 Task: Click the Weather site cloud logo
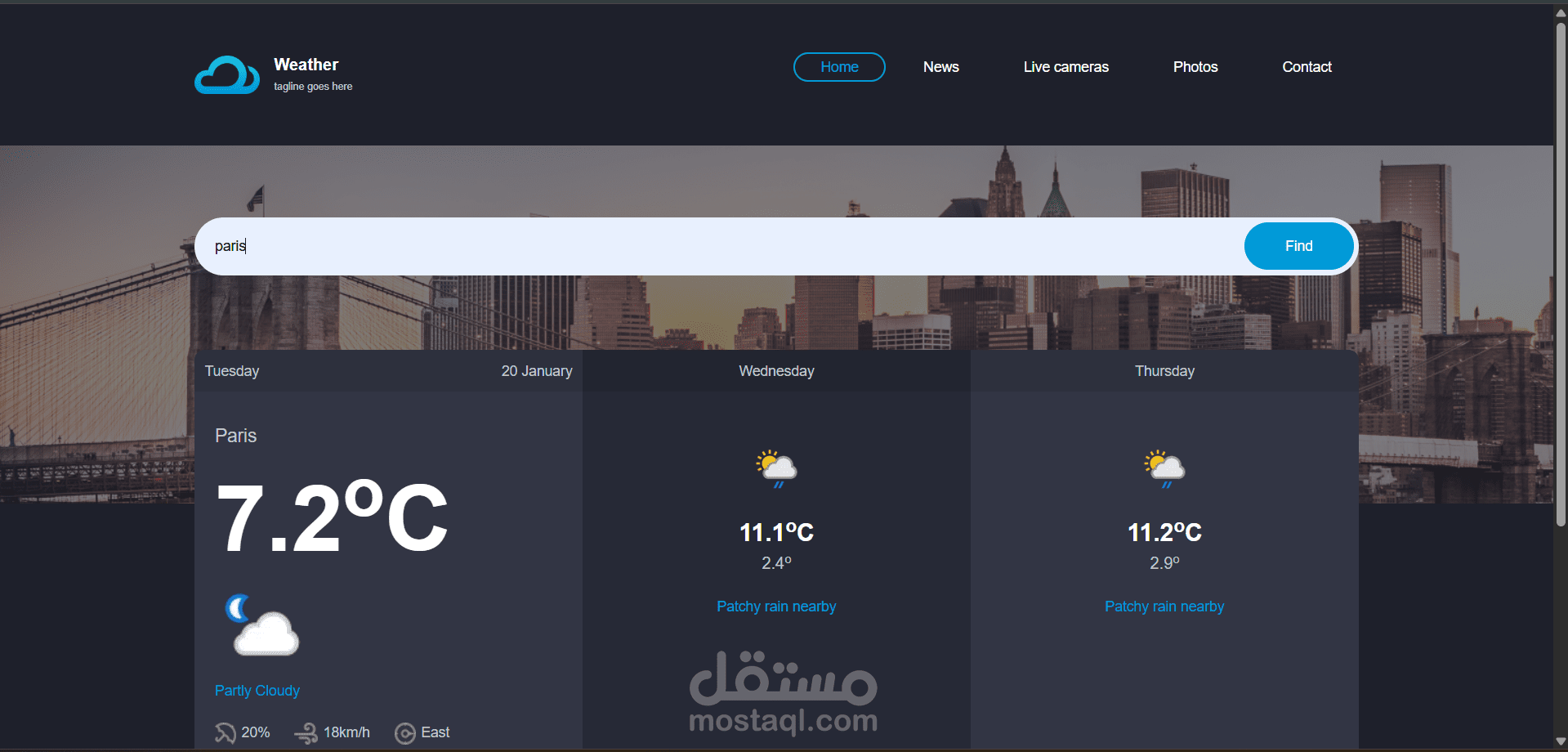pos(226,74)
